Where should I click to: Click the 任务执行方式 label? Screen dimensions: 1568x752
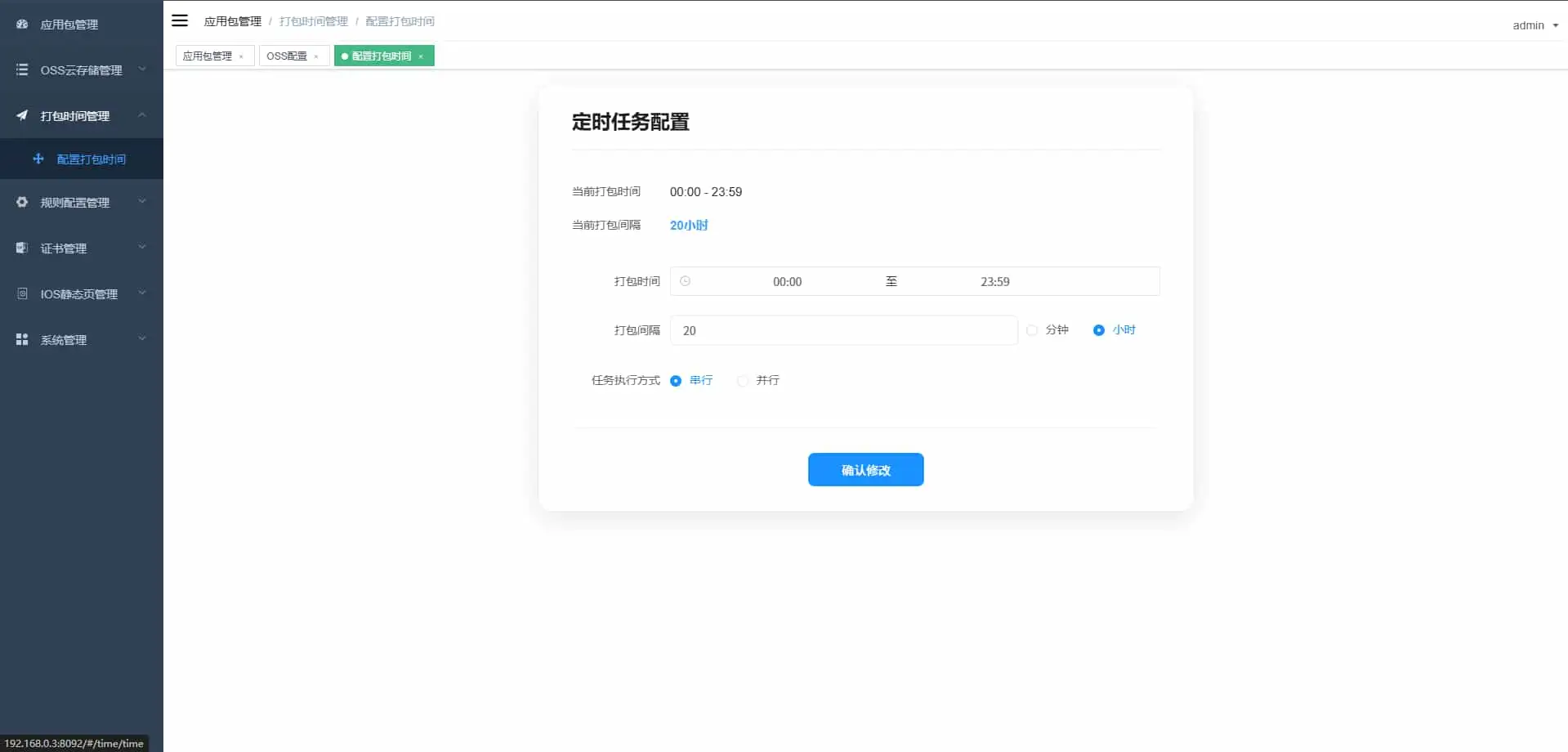(626, 380)
